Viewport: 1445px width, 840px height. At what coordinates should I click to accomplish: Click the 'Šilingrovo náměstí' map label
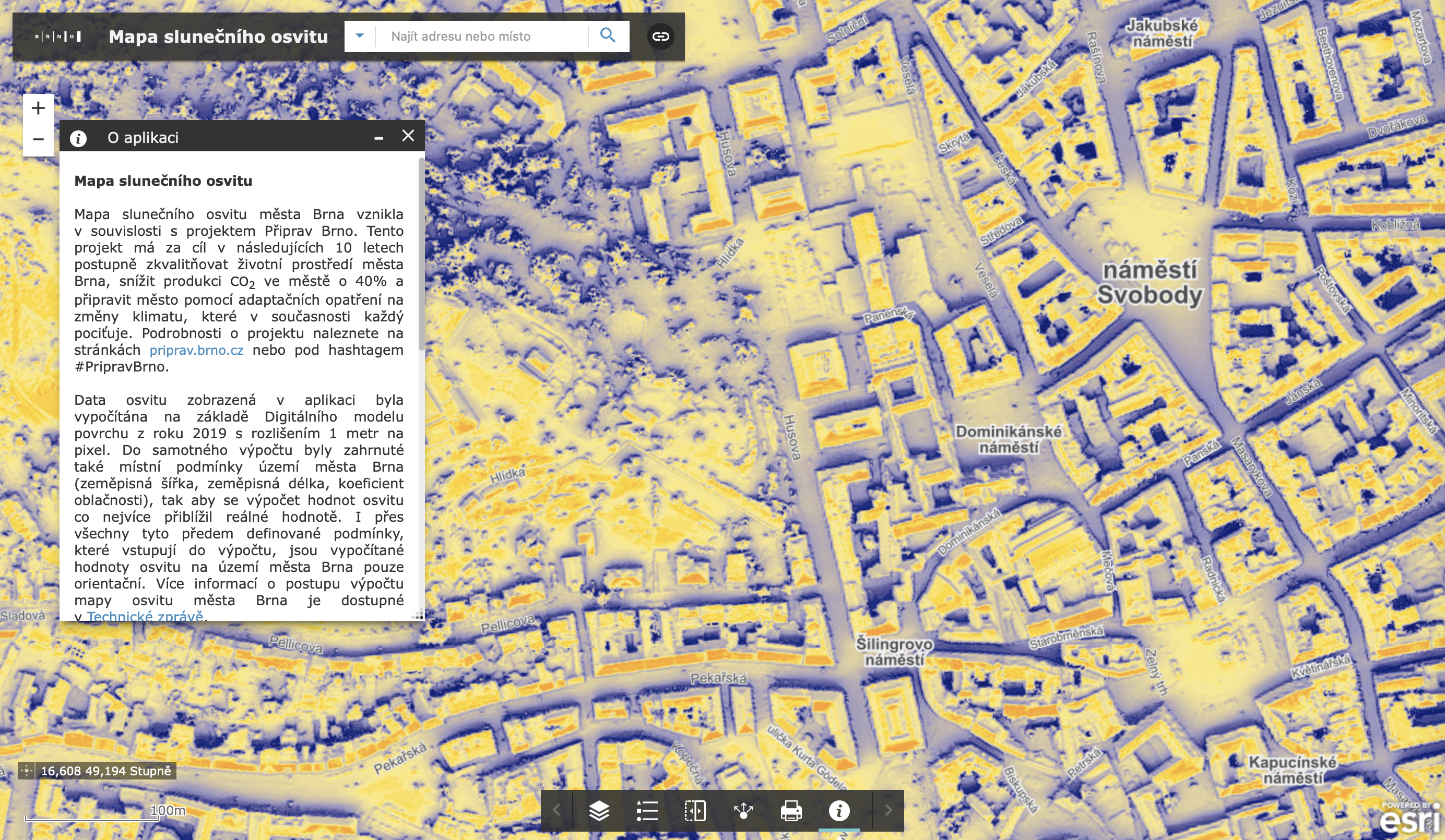pyautogui.click(x=895, y=652)
